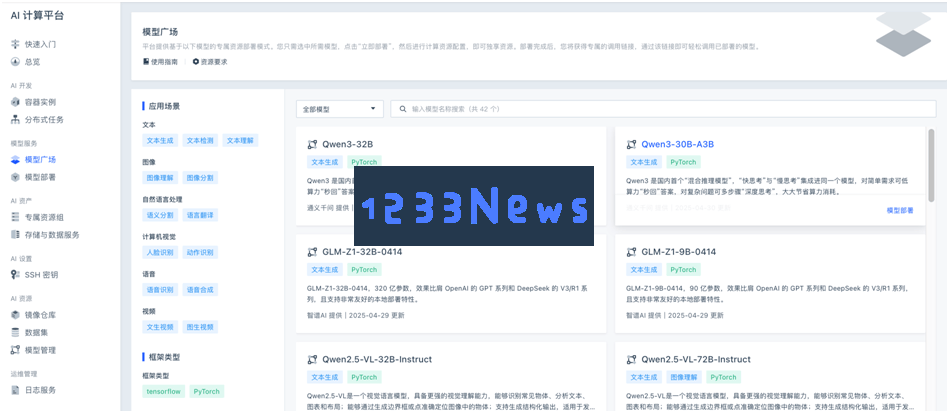This screenshot has width=949, height=413.
Task: Open the Qwen3-32B model title
Action: point(347,144)
